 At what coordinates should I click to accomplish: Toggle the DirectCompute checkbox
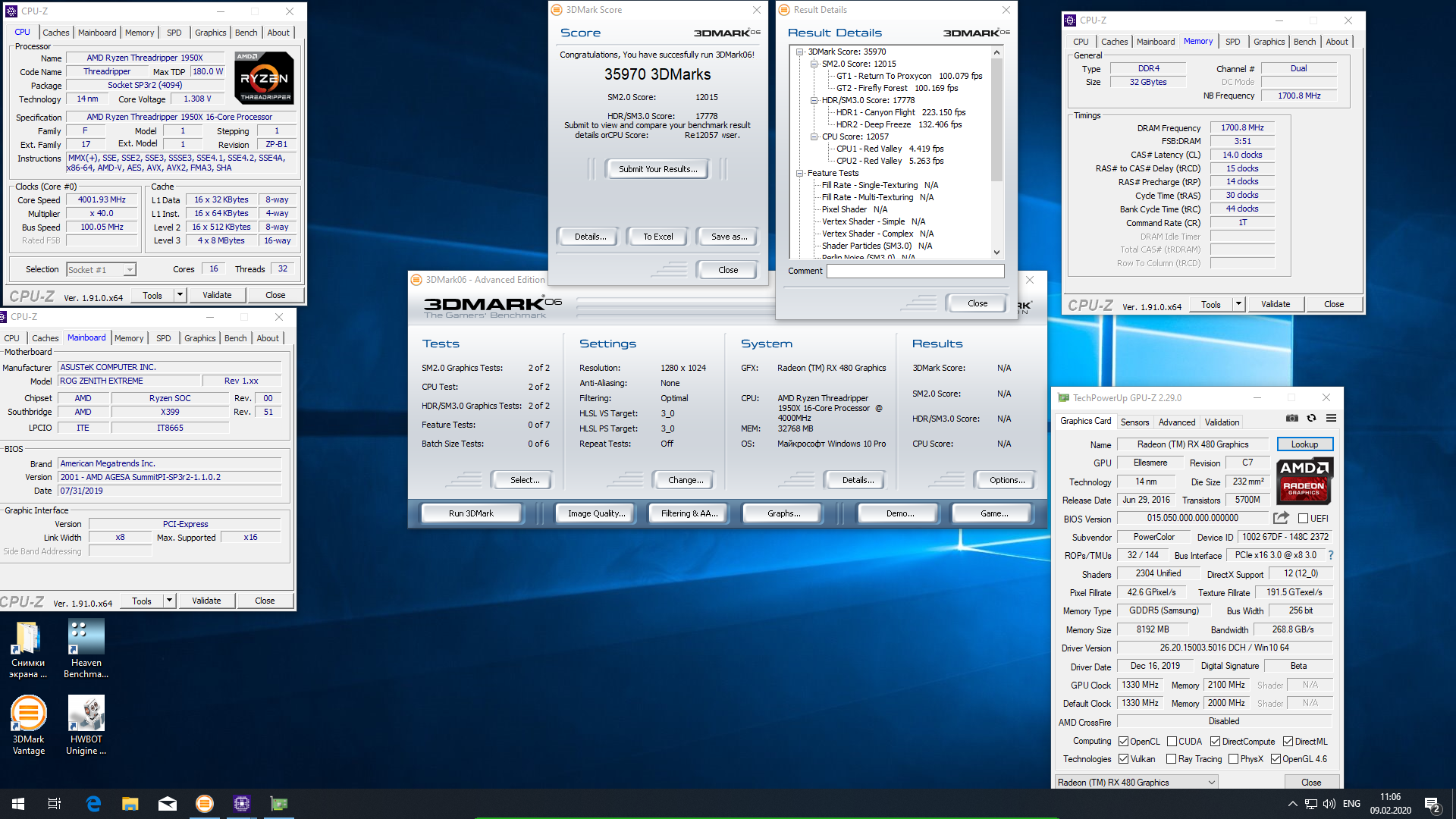[1215, 742]
